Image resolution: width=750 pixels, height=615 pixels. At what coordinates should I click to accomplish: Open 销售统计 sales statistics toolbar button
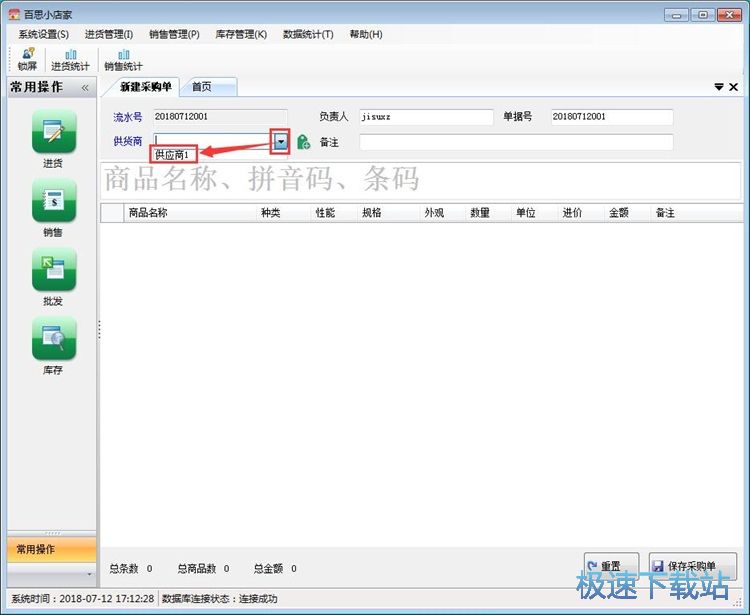click(123, 59)
